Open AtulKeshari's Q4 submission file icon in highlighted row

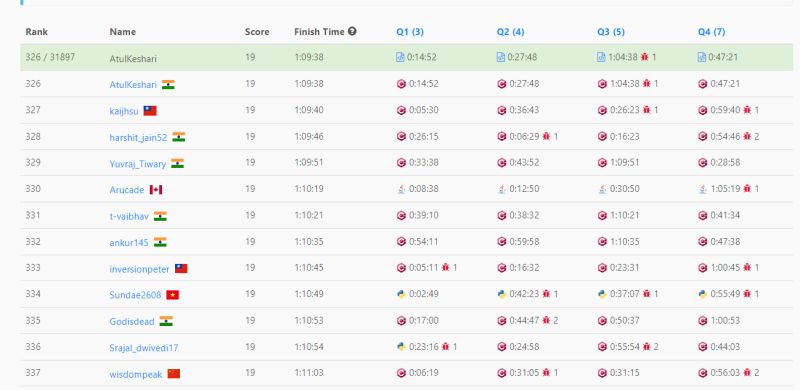pos(702,57)
